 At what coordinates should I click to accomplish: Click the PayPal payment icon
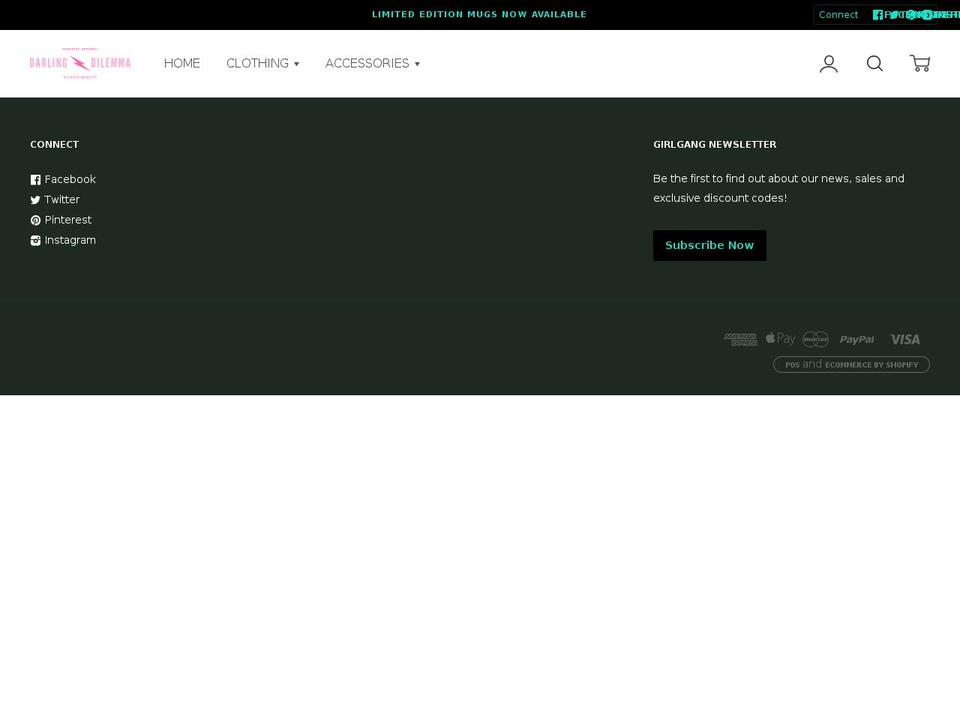[x=857, y=339]
